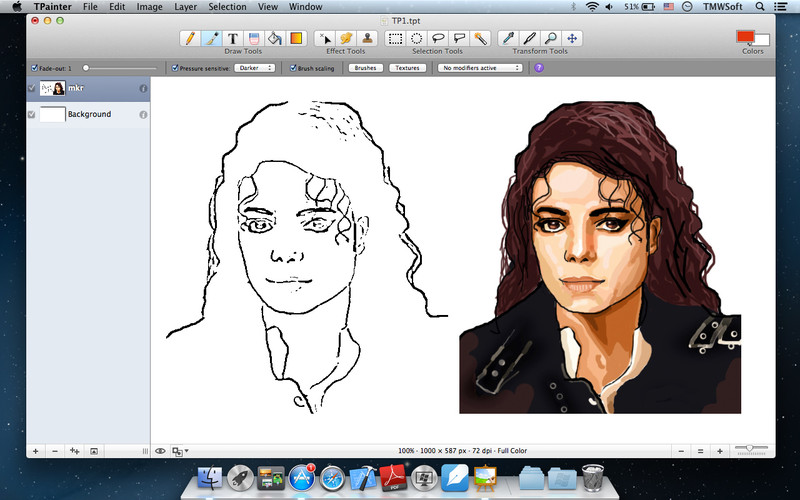Select the Paint Bucket fill tool
This screenshot has height=500, width=800.
click(274, 38)
